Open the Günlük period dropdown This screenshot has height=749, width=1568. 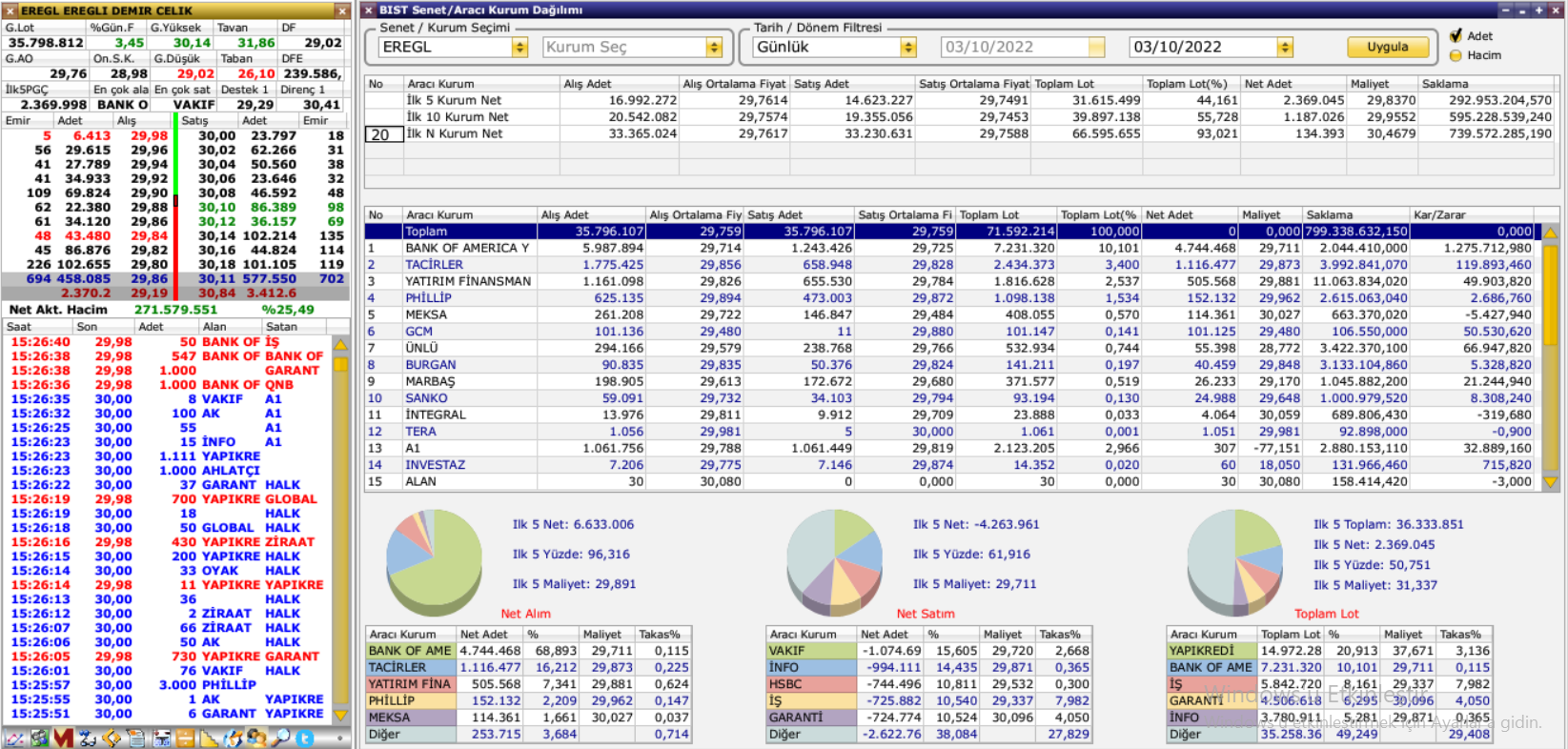click(908, 47)
